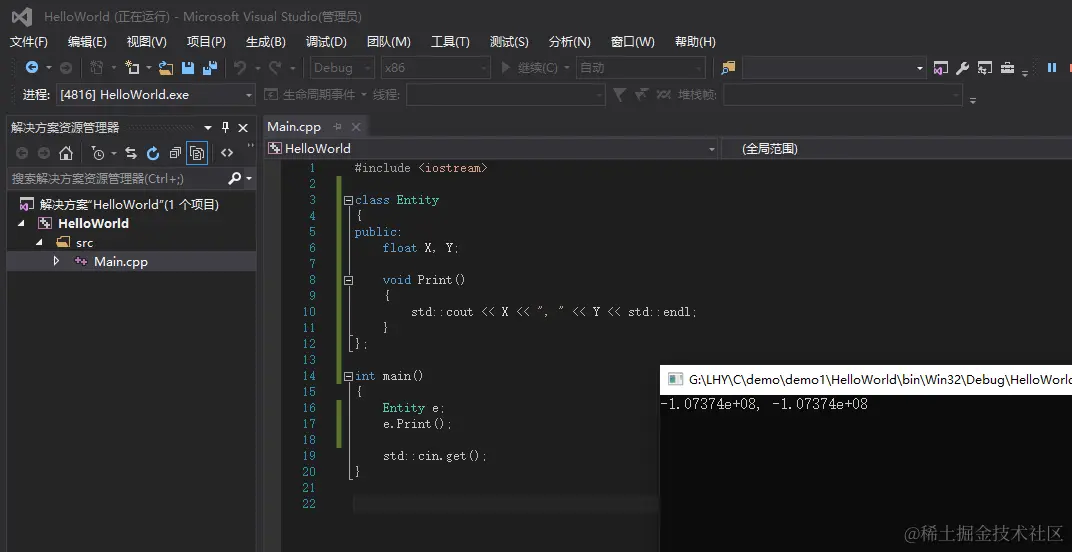This screenshot has width=1072, height=552.
Task: Toggle auto-hide pin on Solution Explorer panel
Action: click(226, 128)
